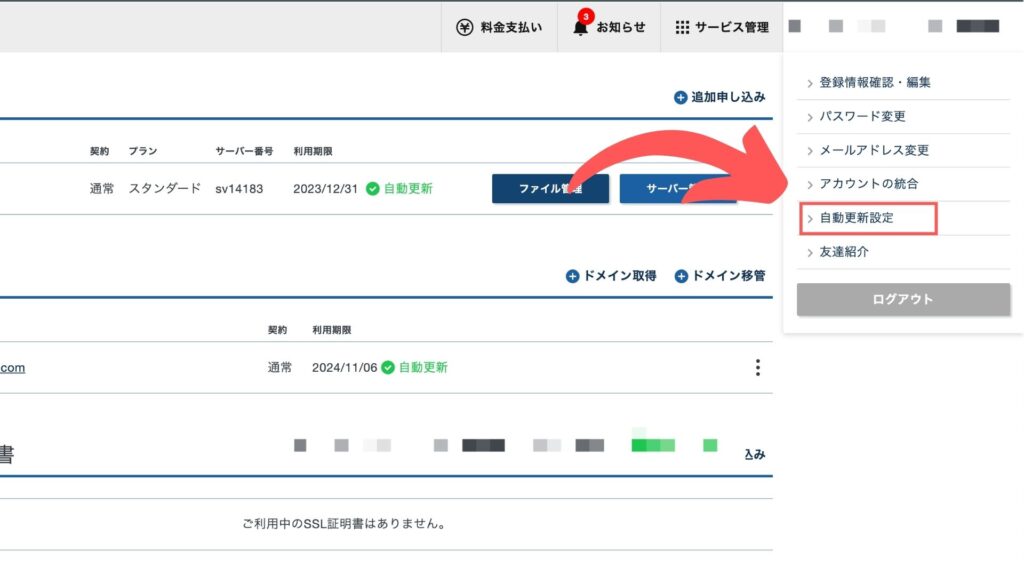Open サービス管理 menu

pos(722,27)
